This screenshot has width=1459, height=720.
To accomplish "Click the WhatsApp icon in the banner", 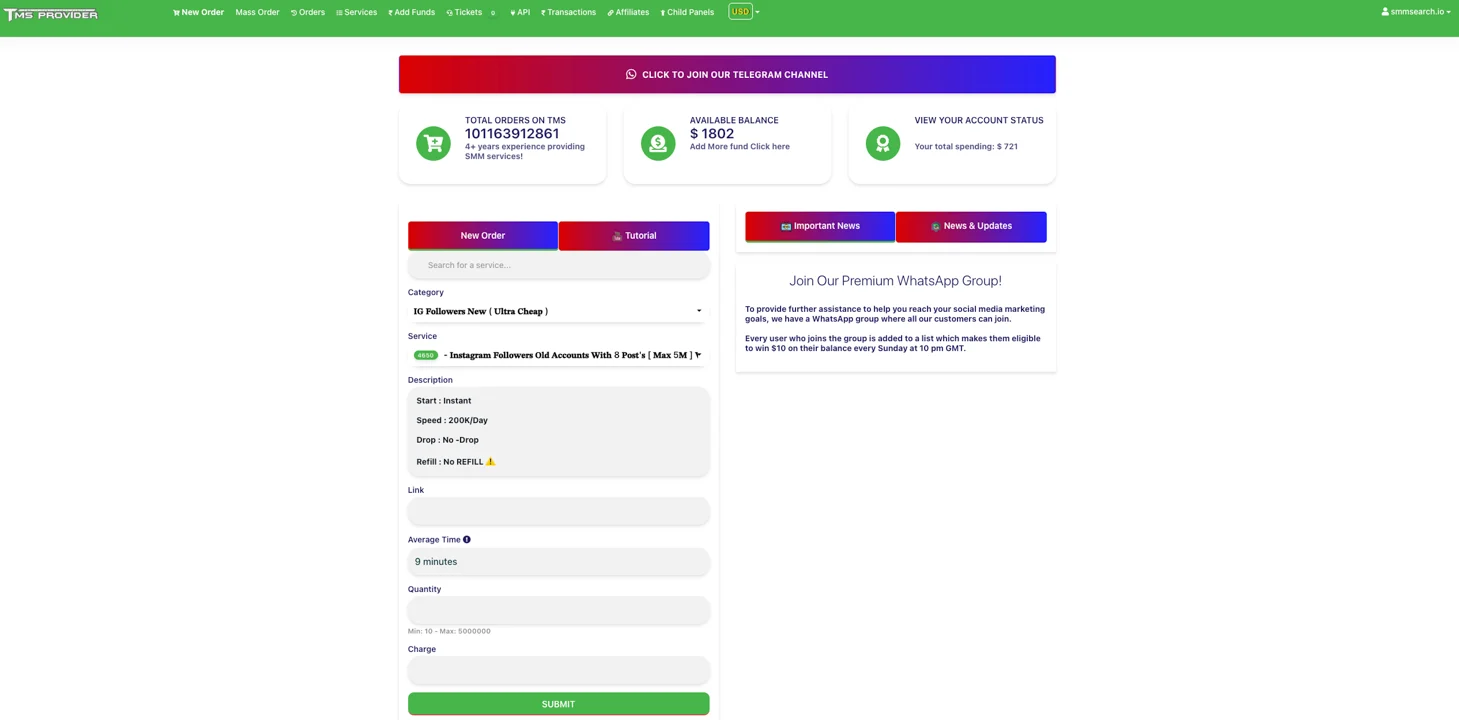I will 631,75.
